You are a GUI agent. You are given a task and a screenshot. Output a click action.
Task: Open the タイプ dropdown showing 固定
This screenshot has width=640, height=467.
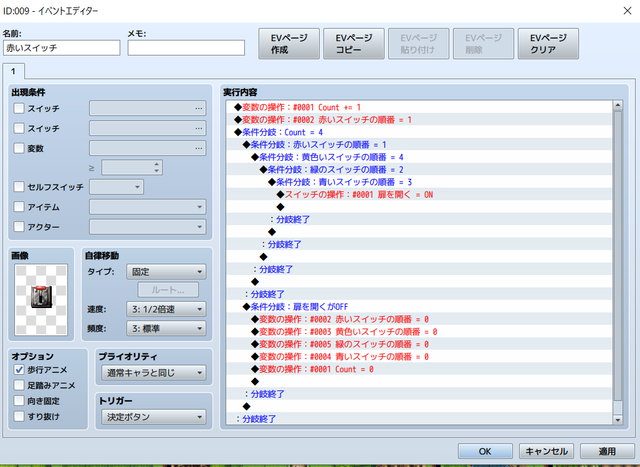tap(166, 272)
